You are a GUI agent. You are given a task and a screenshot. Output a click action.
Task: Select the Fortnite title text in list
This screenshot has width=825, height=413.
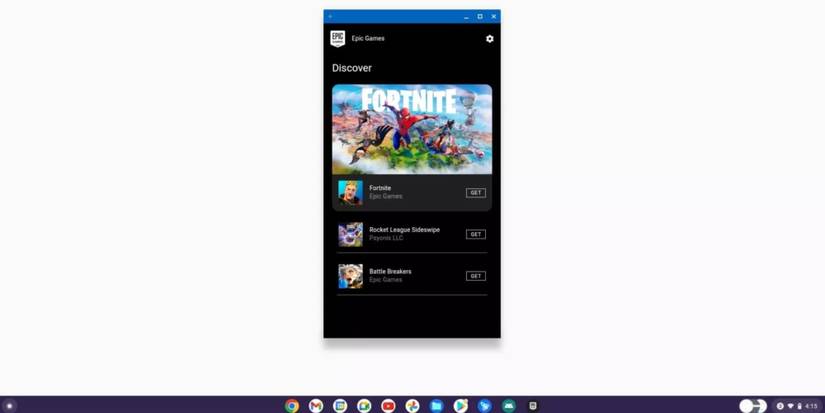(380, 188)
